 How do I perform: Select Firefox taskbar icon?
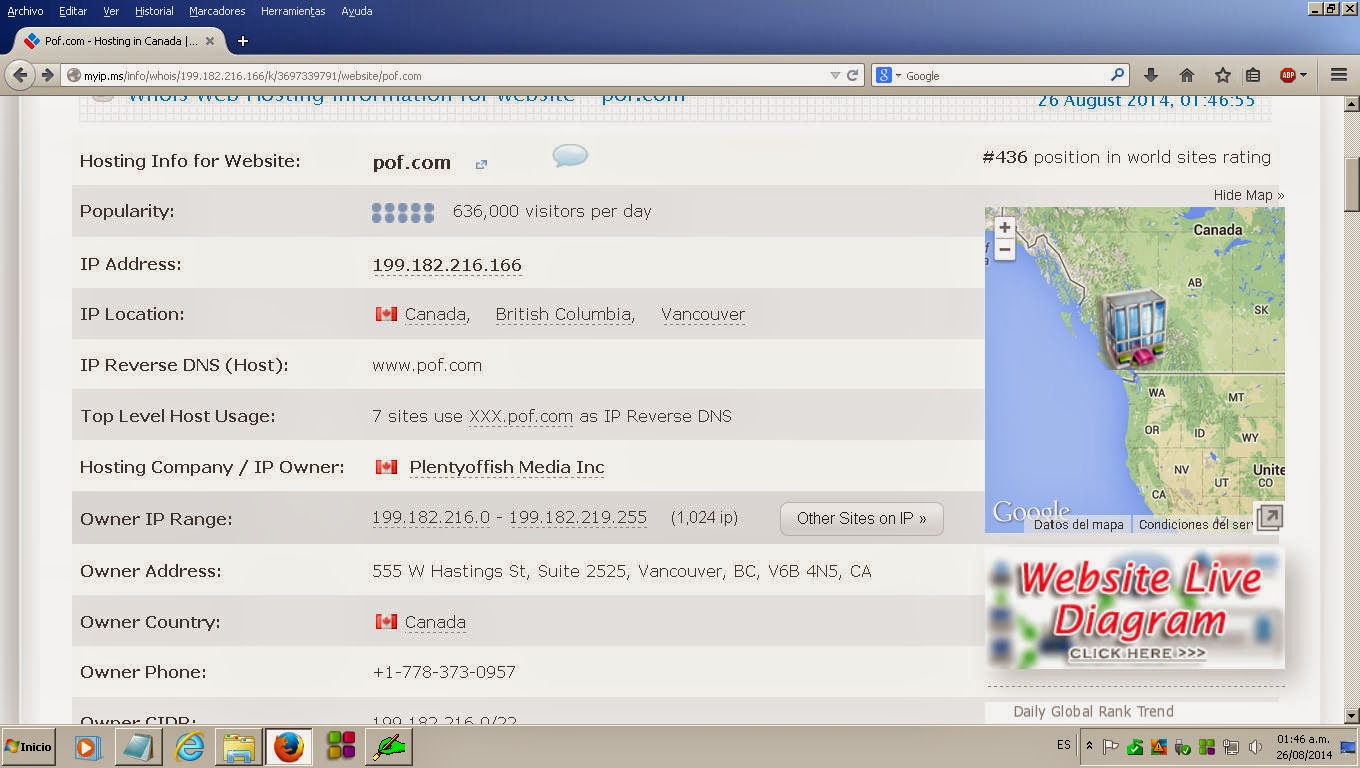[288, 747]
